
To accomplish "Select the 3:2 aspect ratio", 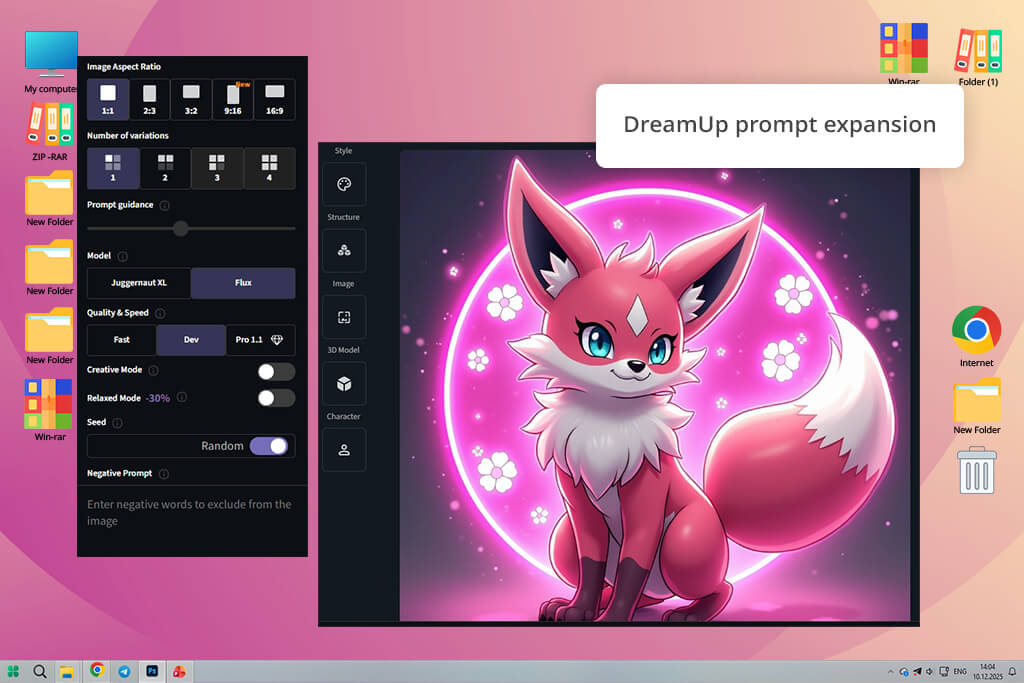I will 191,99.
